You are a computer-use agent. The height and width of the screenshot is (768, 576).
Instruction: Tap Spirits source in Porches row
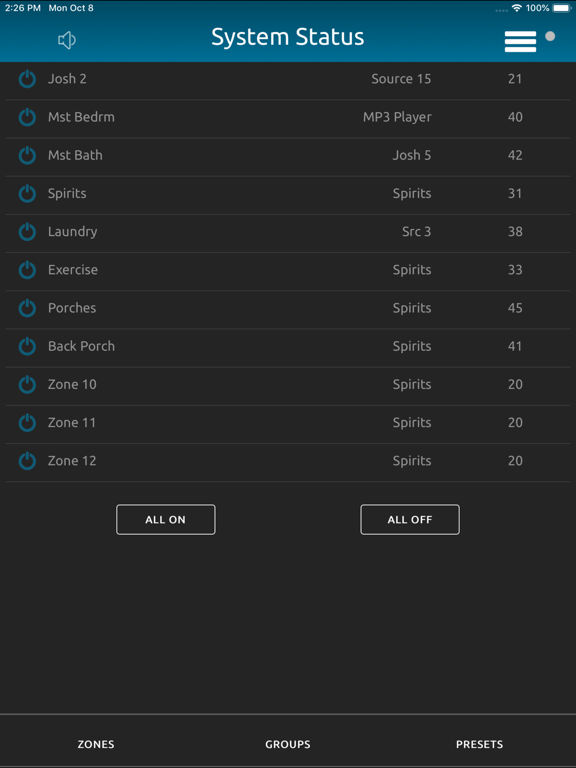click(x=412, y=308)
